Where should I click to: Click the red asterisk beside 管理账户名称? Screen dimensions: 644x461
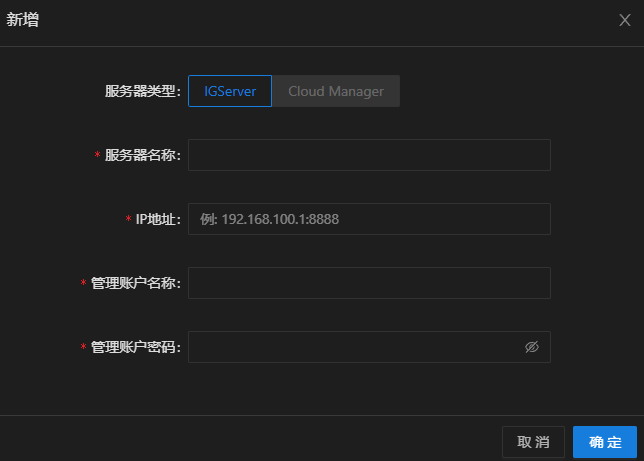tap(84, 284)
